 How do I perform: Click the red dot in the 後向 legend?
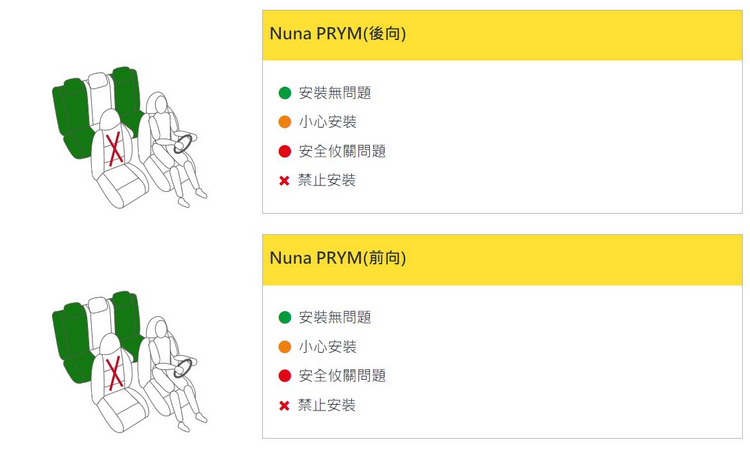[285, 152]
